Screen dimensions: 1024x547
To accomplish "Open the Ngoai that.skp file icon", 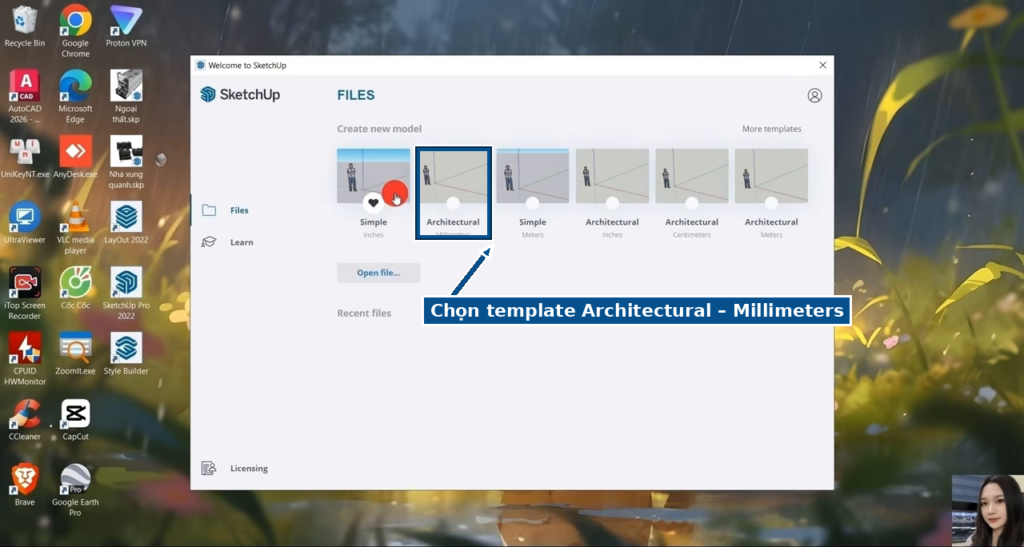I will [x=126, y=96].
